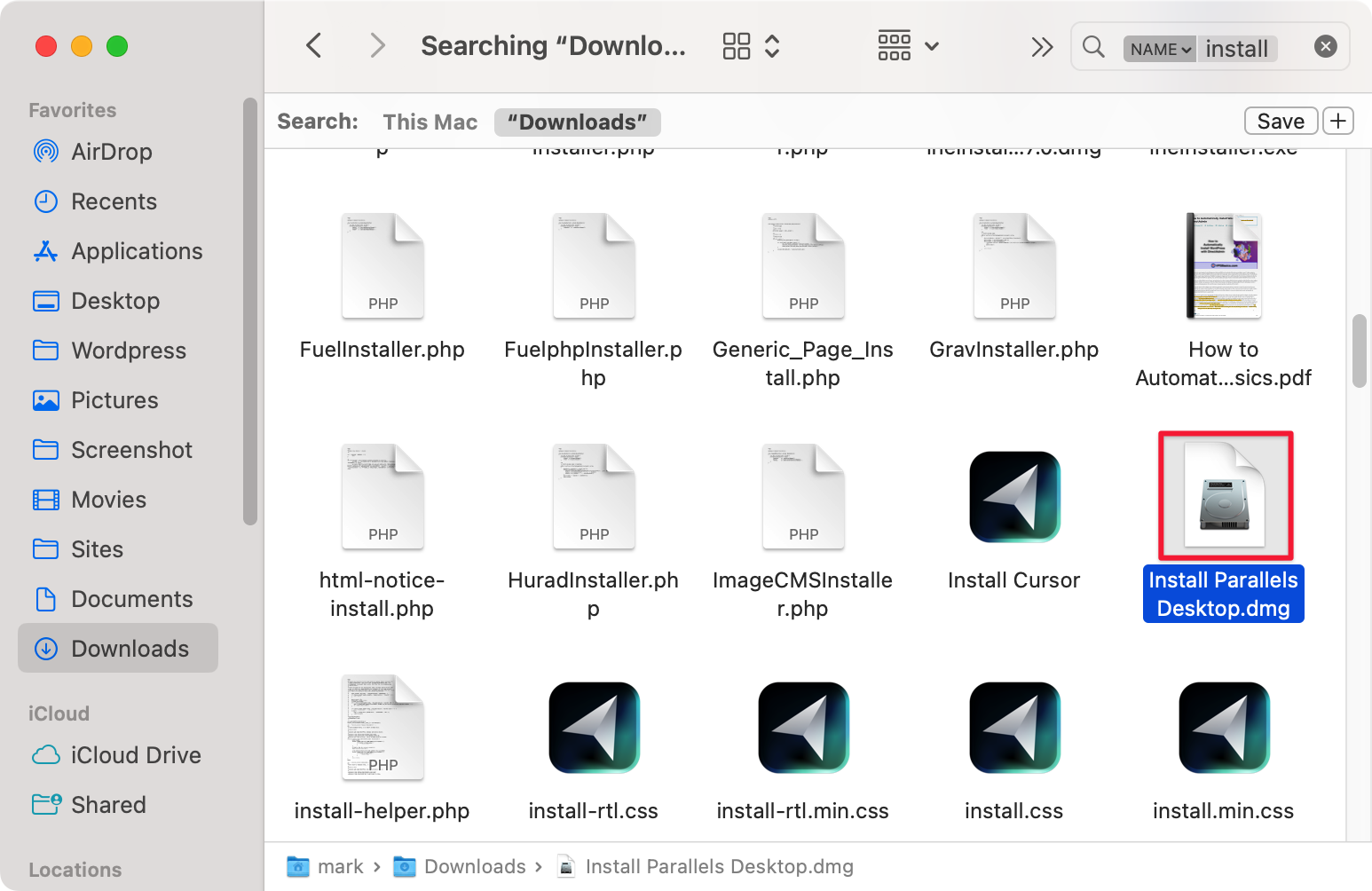The height and width of the screenshot is (891, 1372).
Task: Expand the group-by options dropdown
Action: coord(908,46)
